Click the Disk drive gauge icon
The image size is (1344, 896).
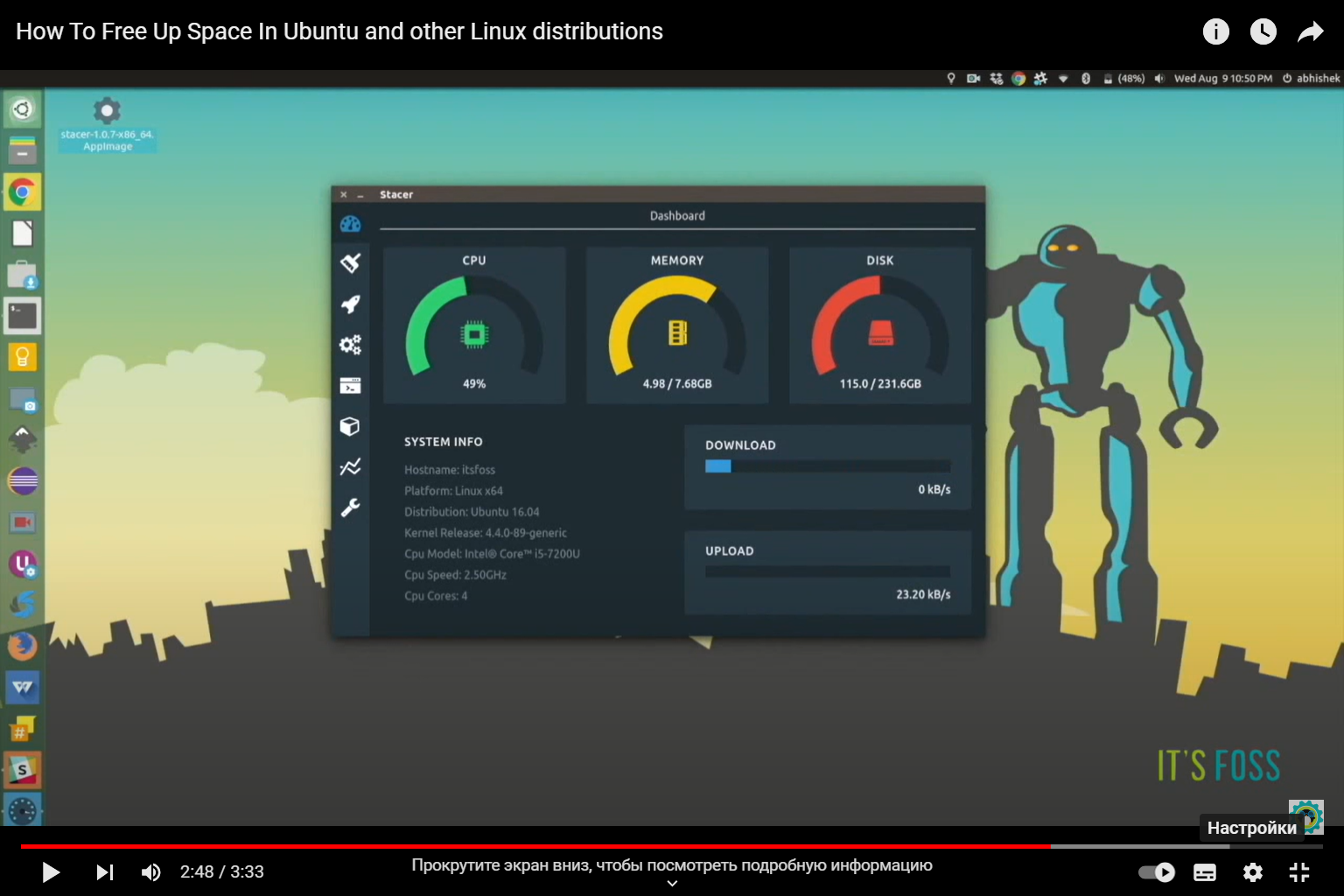(x=880, y=333)
